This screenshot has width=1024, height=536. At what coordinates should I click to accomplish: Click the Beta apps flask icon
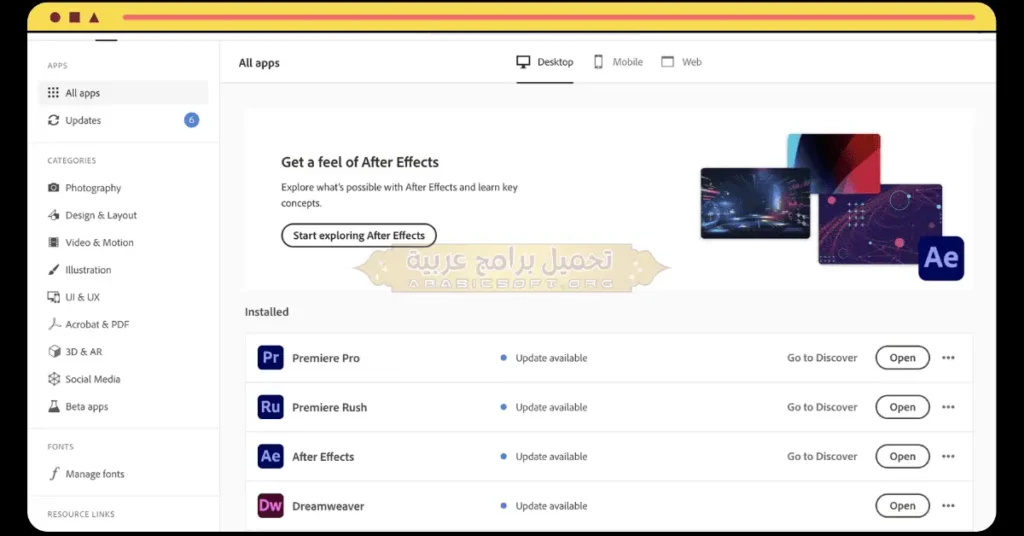click(x=54, y=406)
